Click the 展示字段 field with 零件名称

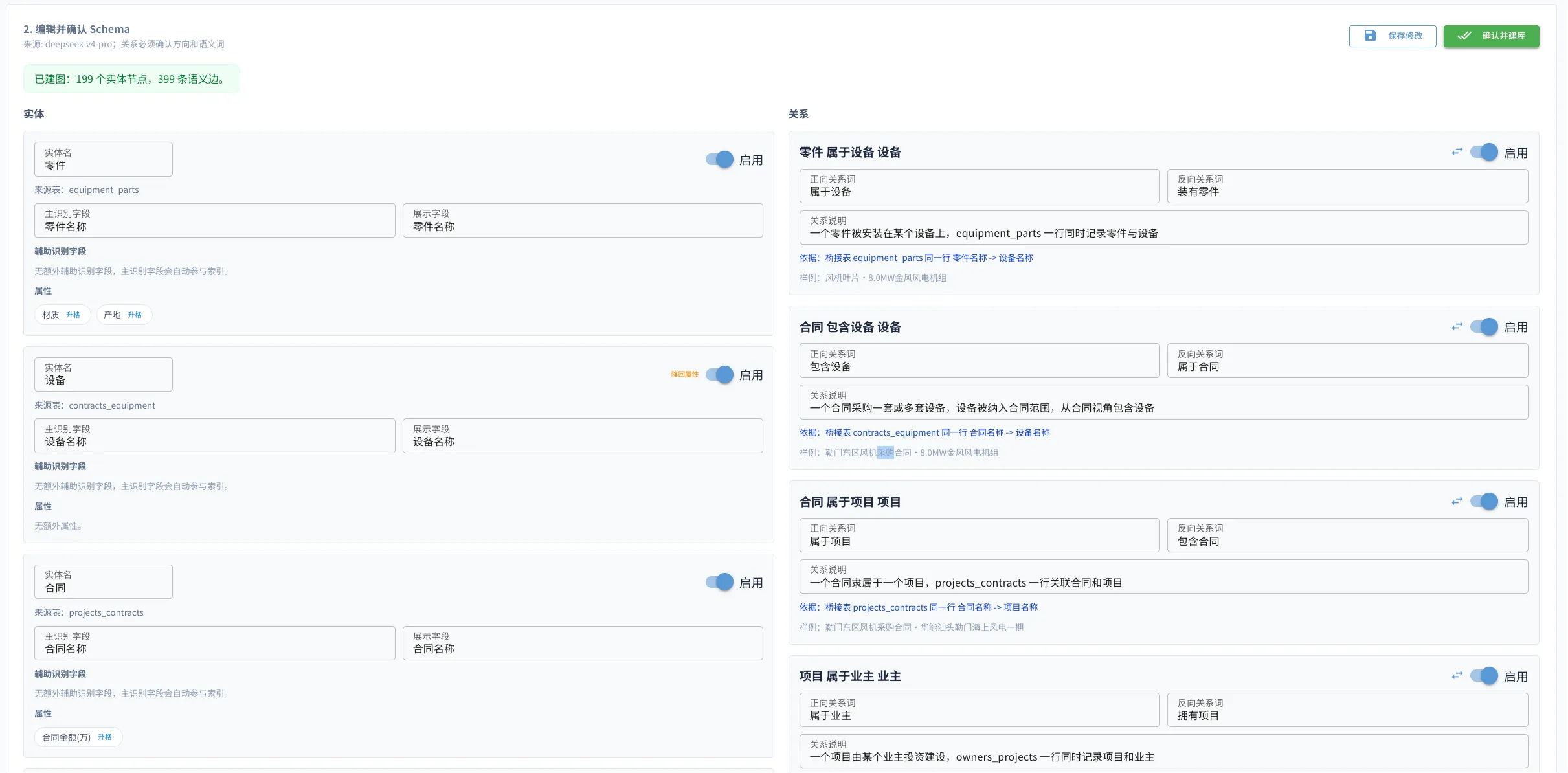click(x=583, y=221)
